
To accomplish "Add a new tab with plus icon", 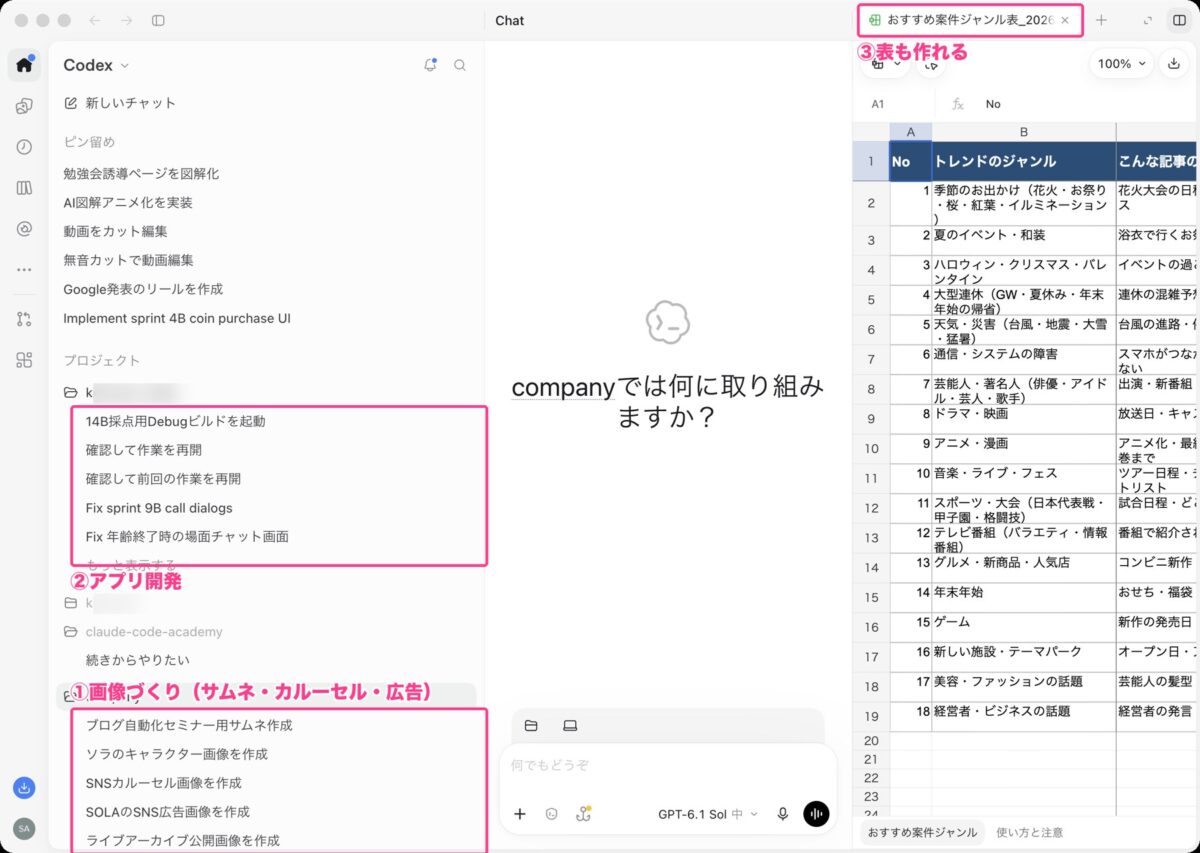I will pos(1101,20).
